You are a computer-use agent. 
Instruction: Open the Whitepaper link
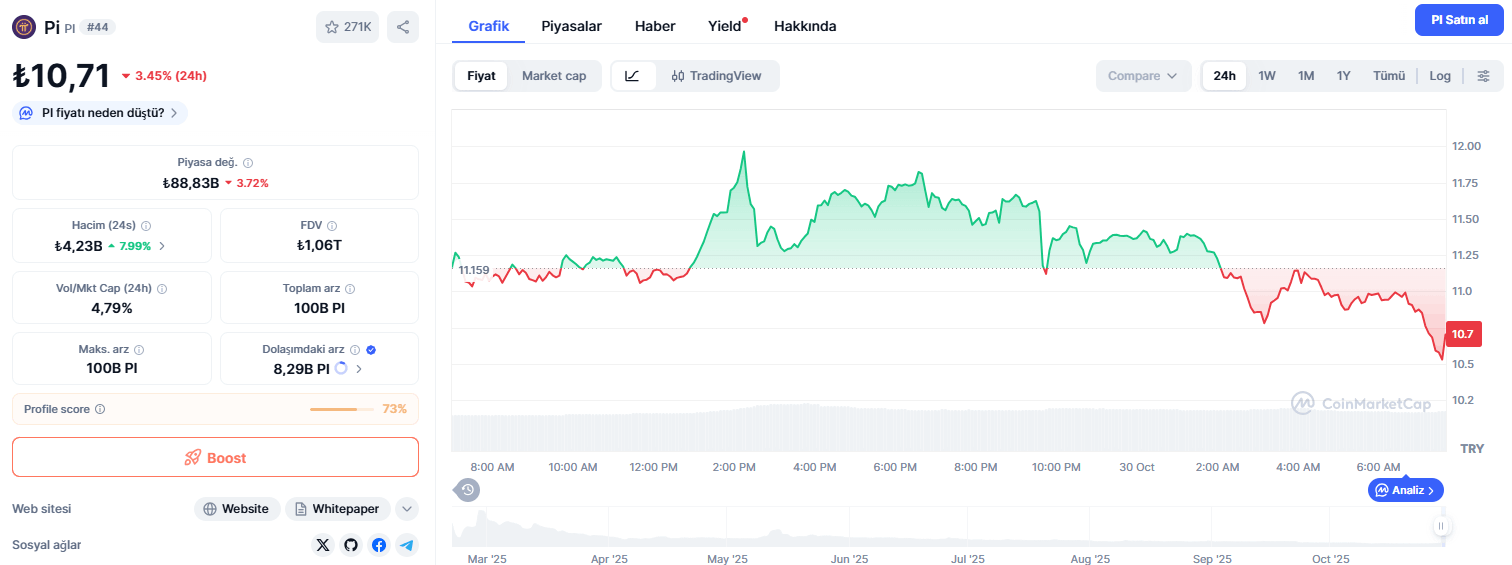338,509
